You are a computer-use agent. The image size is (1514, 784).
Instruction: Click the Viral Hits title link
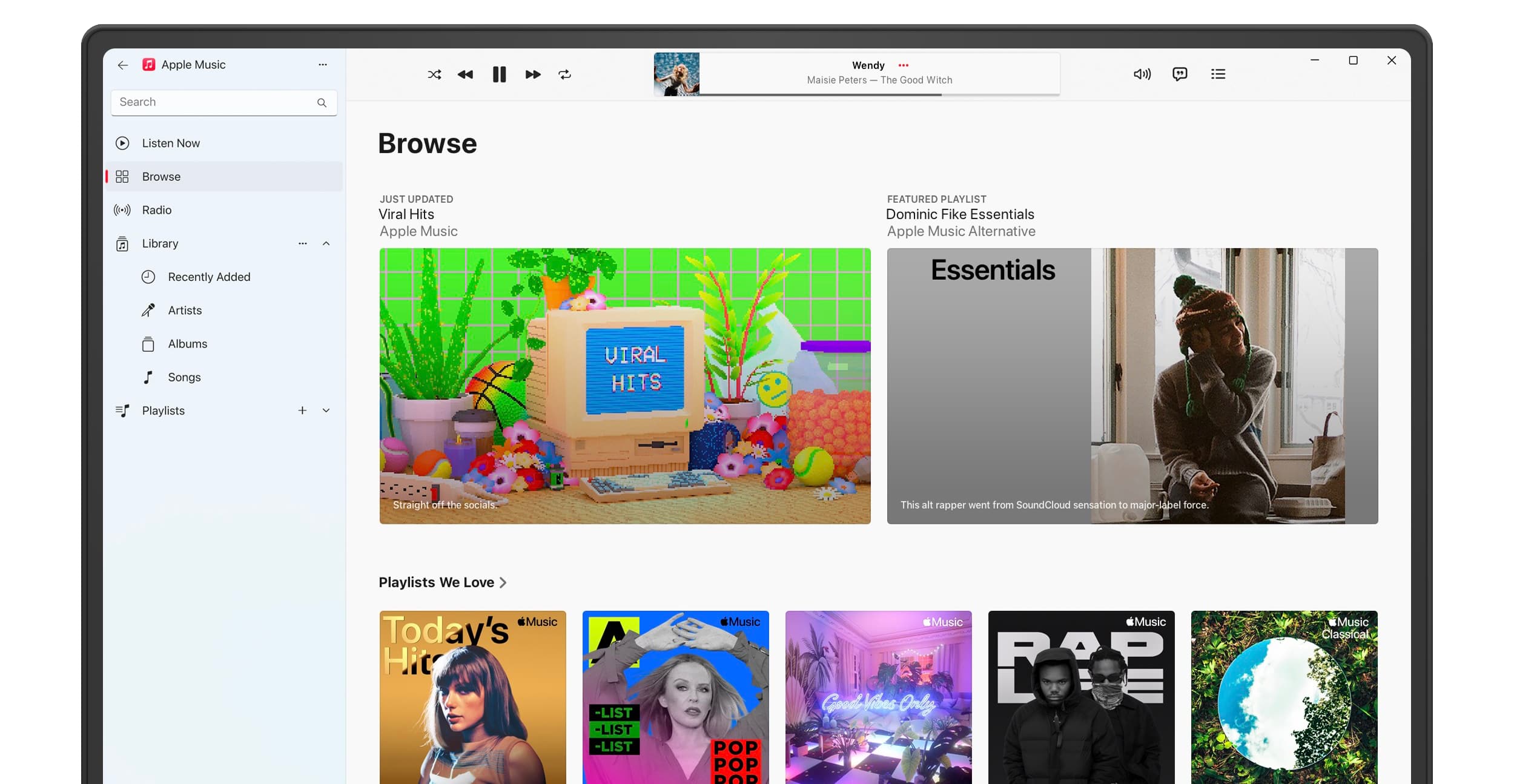(x=406, y=214)
